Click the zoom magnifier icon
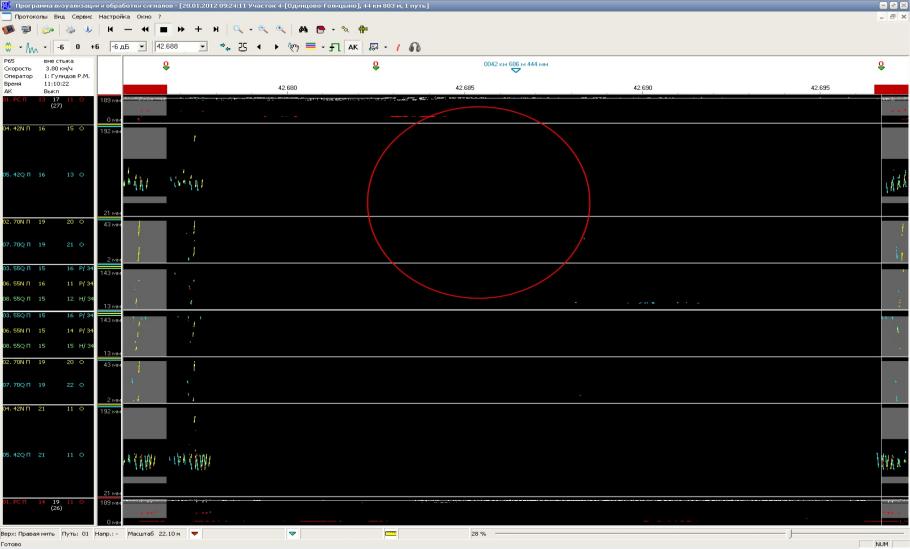Image resolution: width=910 pixels, height=549 pixels. (x=240, y=30)
